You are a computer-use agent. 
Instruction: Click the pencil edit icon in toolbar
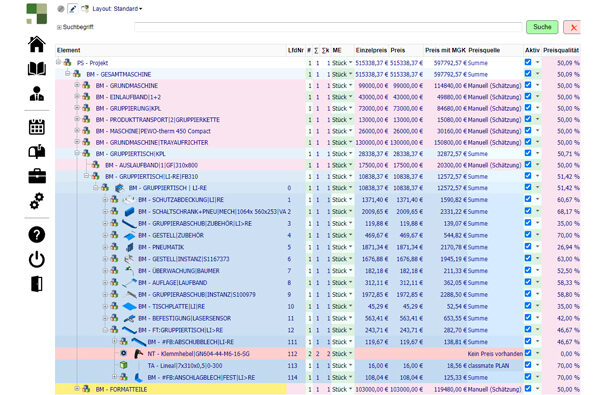[x=73, y=8]
